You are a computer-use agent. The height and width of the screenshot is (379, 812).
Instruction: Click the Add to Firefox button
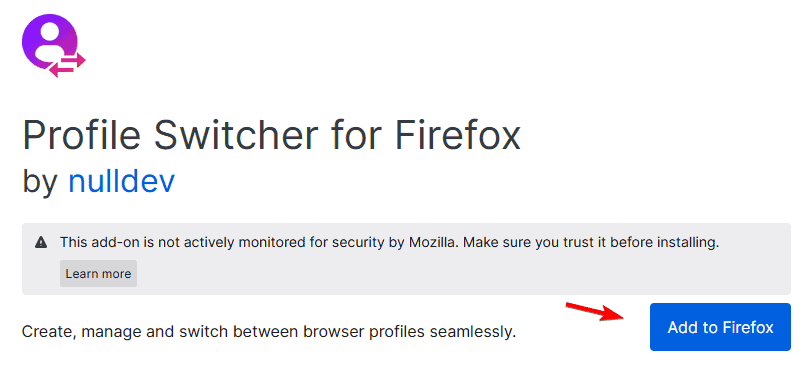click(x=720, y=327)
